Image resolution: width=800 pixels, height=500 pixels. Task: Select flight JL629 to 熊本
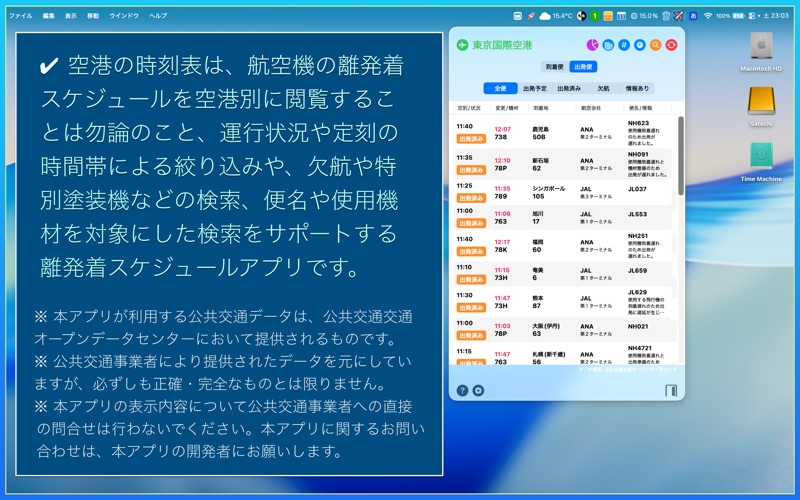pos(563,302)
